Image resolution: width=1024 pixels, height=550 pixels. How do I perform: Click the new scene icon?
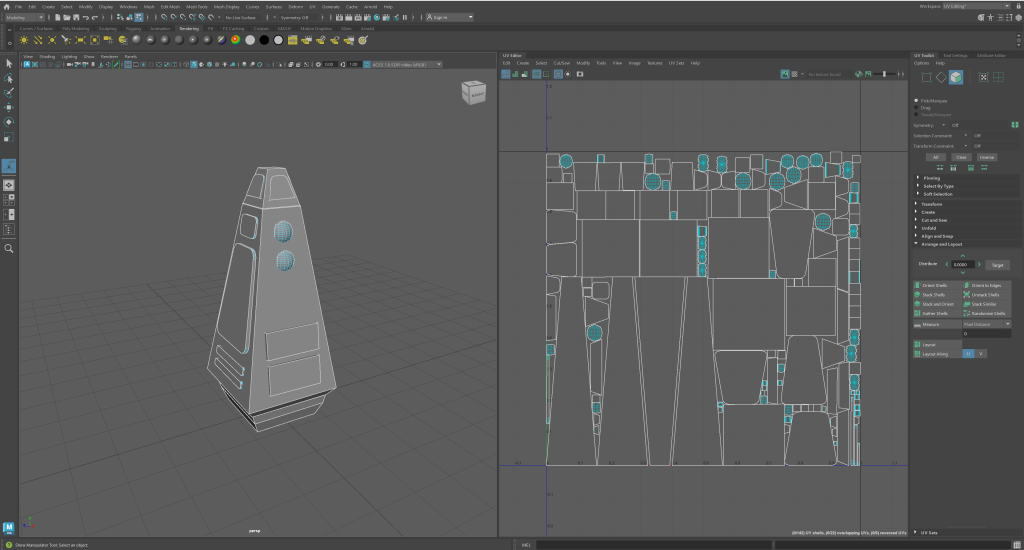click(57, 18)
